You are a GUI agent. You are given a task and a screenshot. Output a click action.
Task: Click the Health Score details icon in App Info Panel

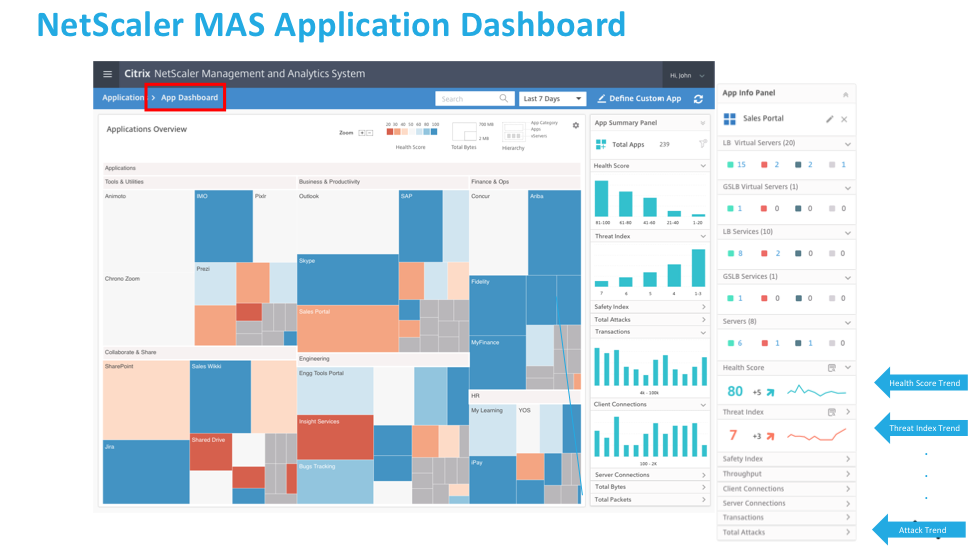coord(831,368)
